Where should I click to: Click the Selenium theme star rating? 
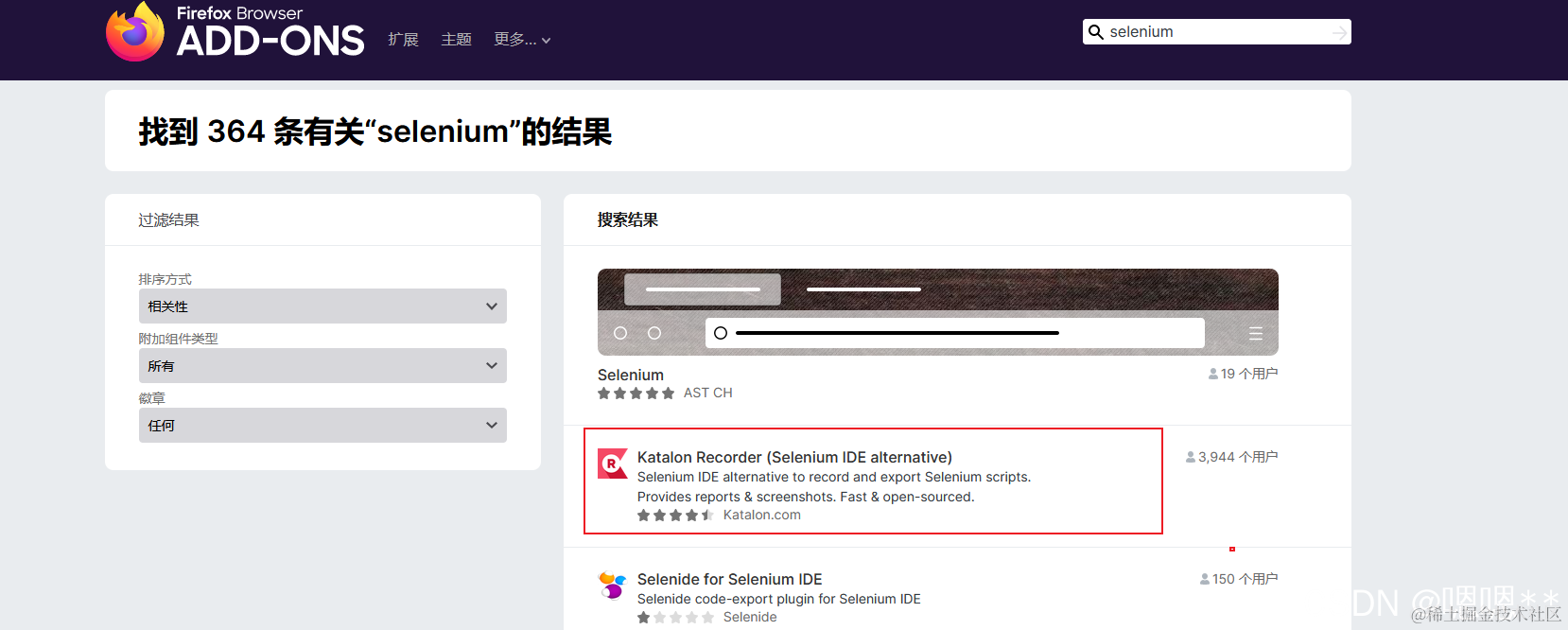coord(636,394)
